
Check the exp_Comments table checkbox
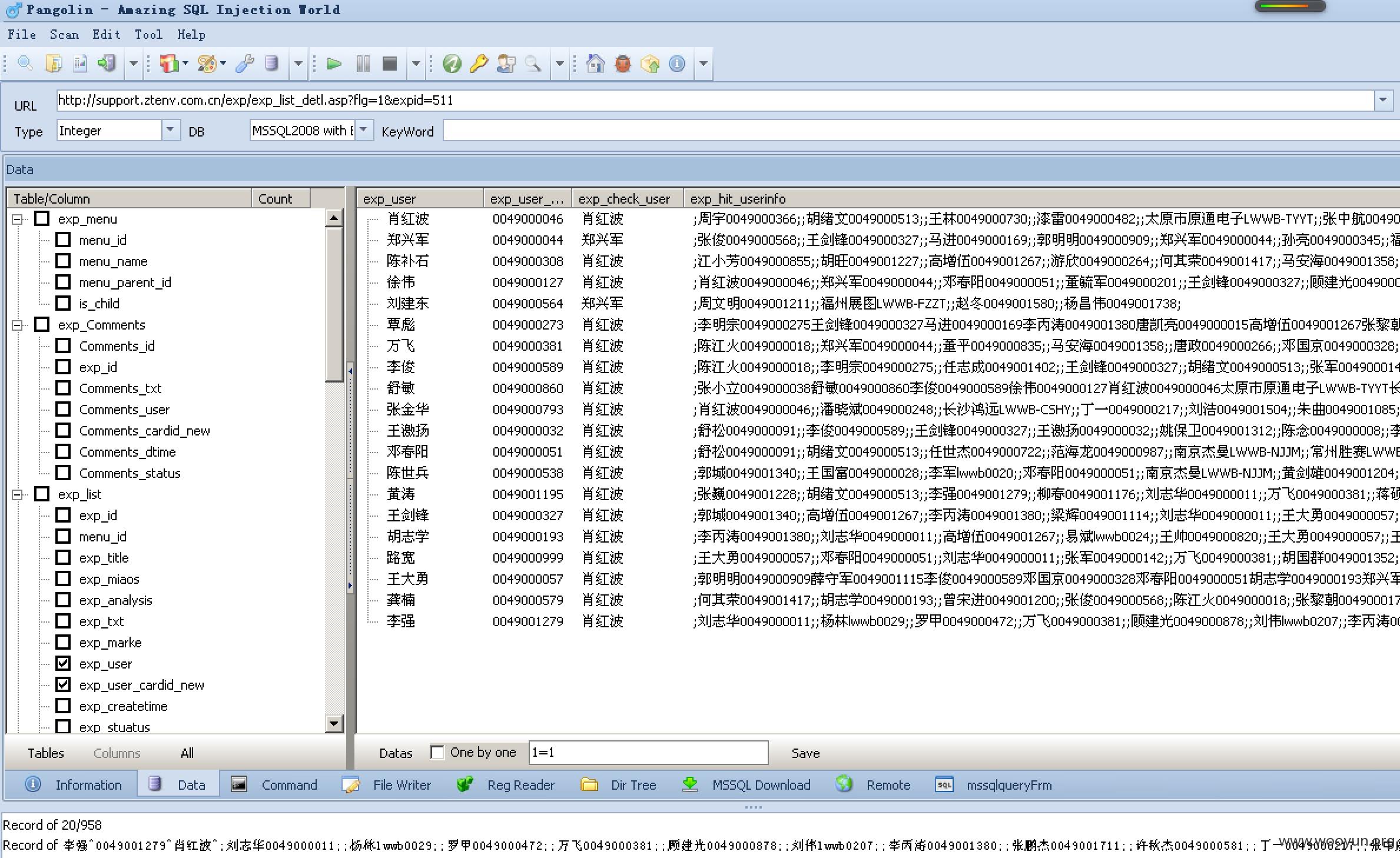click(x=42, y=324)
